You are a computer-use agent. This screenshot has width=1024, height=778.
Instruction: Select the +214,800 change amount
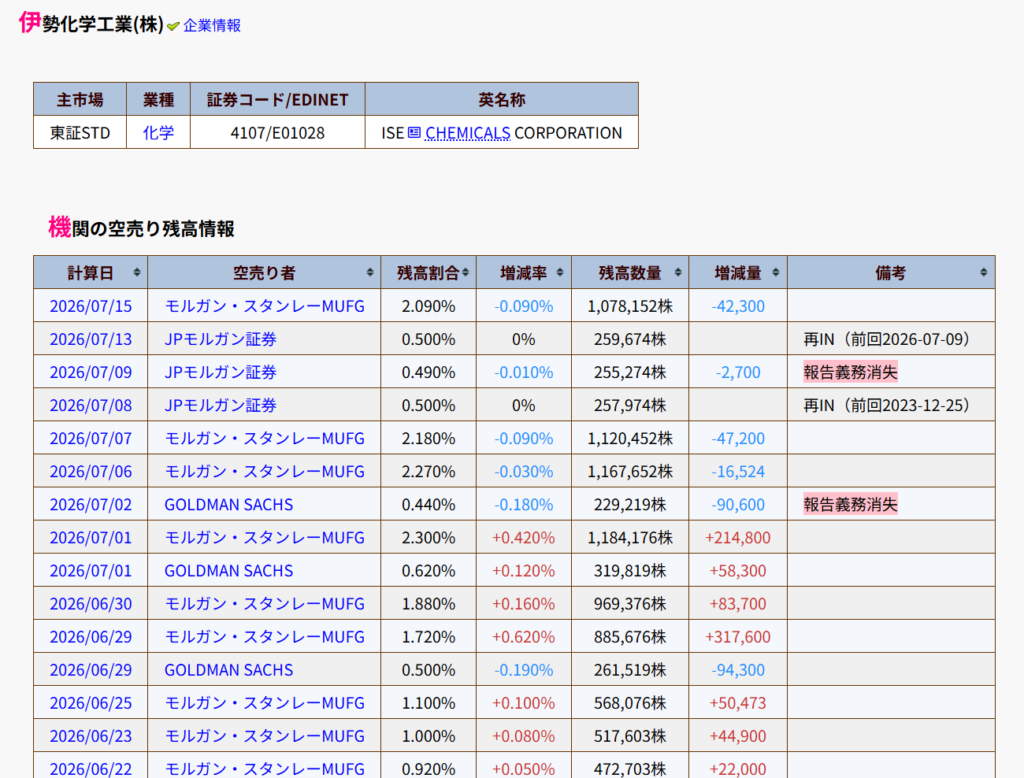(738, 538)
